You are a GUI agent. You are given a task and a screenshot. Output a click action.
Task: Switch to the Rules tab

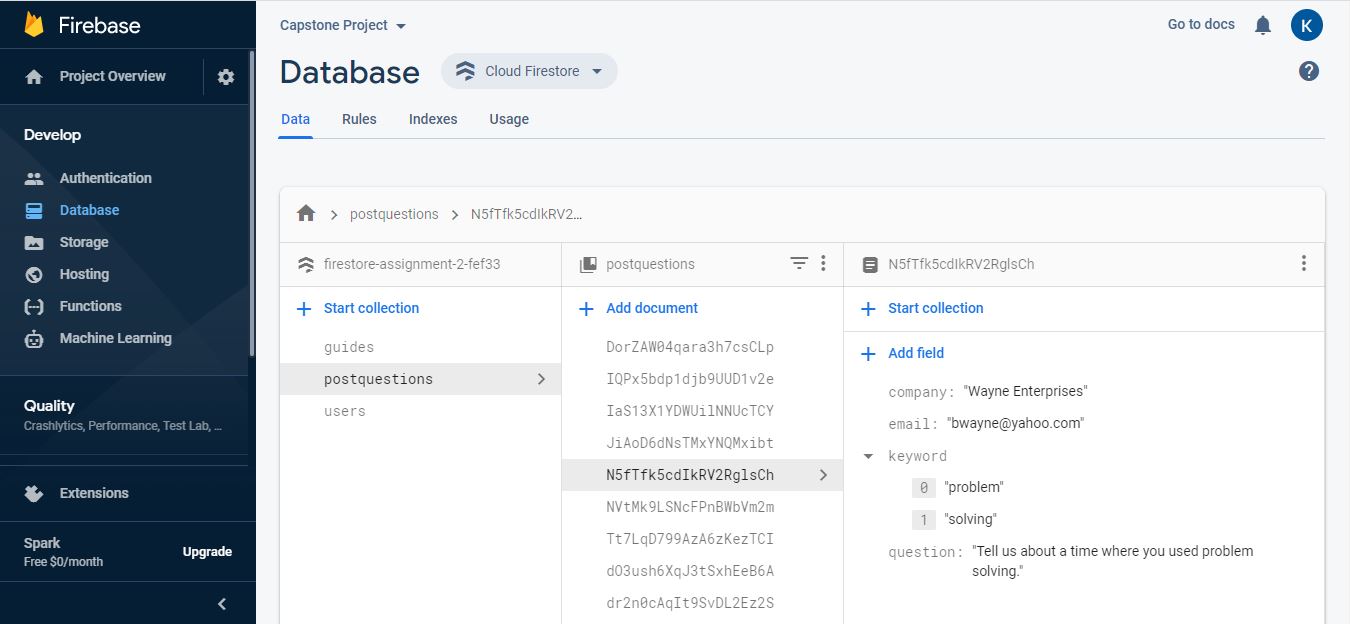(359, 119)
